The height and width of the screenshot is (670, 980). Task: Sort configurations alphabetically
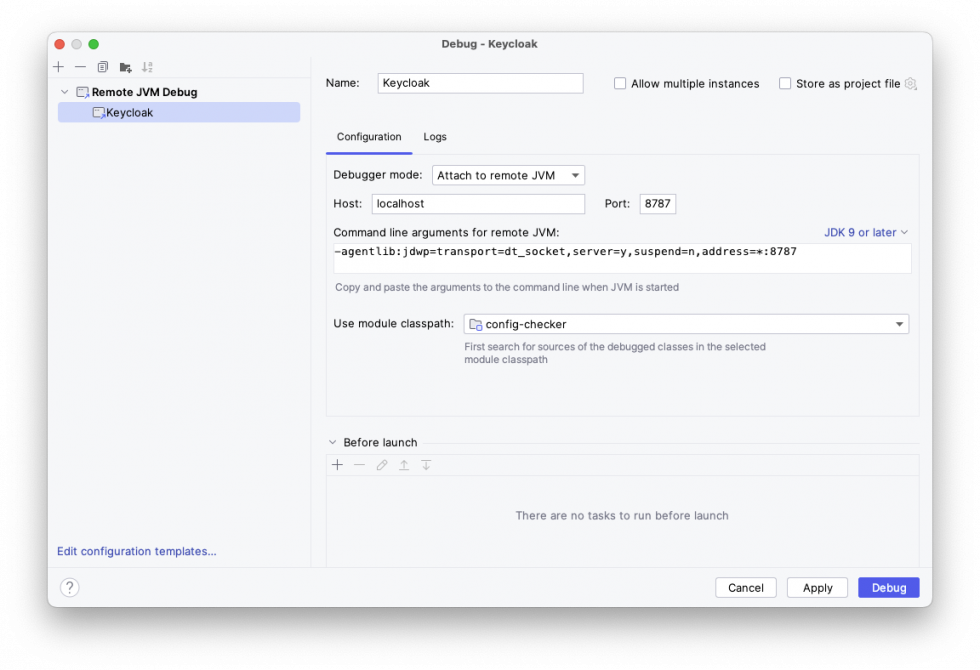(147, 67)
